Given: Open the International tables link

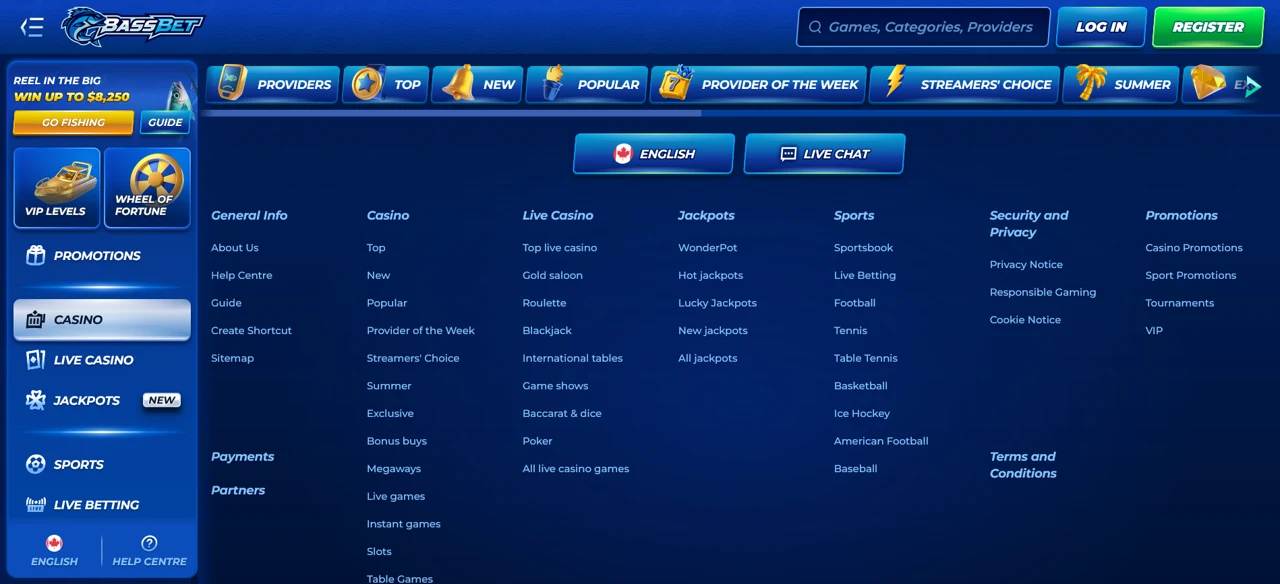Looking at the screenshot, I should 572,358.
